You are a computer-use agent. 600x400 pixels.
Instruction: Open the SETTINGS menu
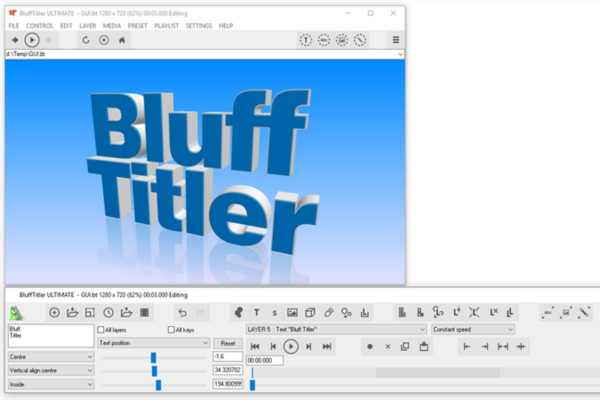[x=199, y=26]
